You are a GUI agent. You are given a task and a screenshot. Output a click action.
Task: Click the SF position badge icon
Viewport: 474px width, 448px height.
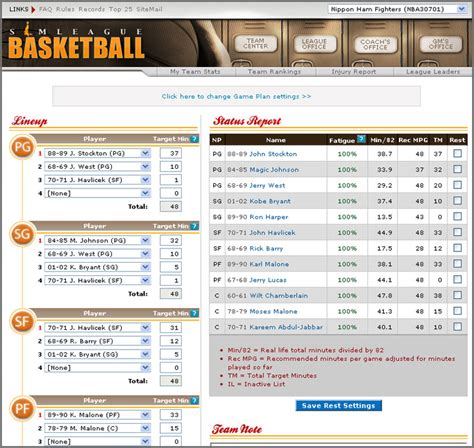pos(22,322)
